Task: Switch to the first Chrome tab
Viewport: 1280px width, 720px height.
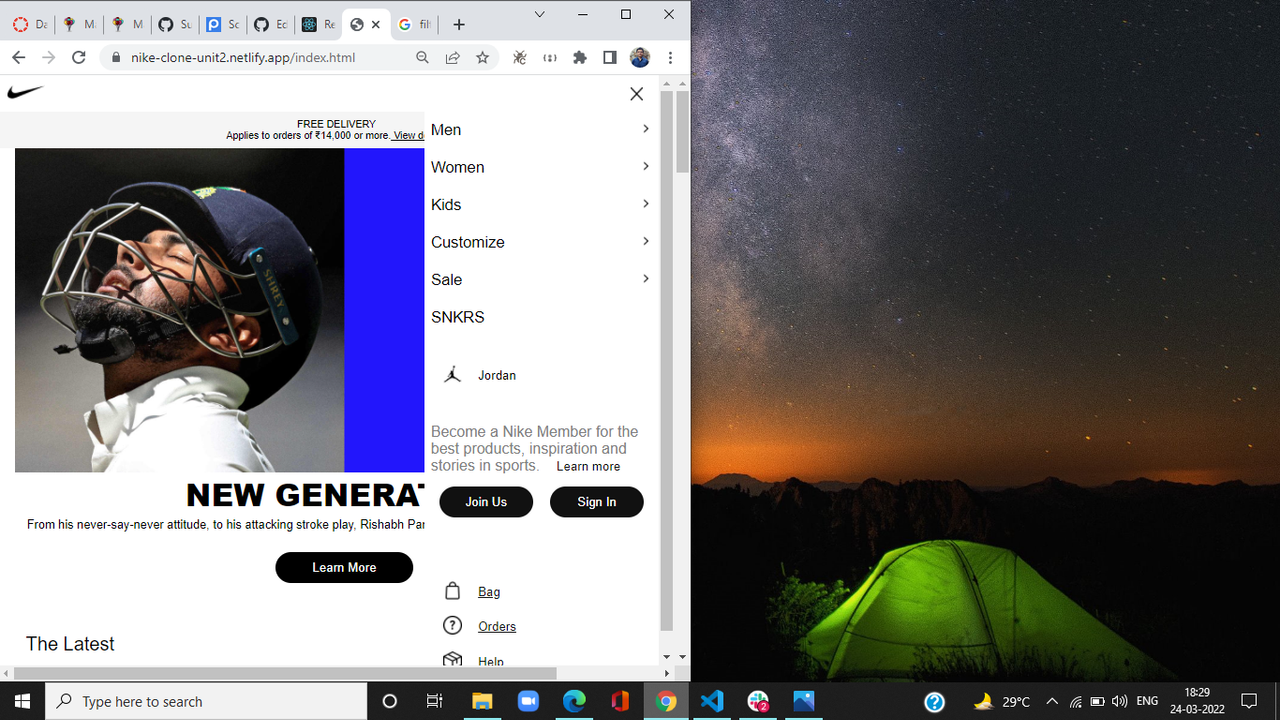Action: click(x=29, y=24)
